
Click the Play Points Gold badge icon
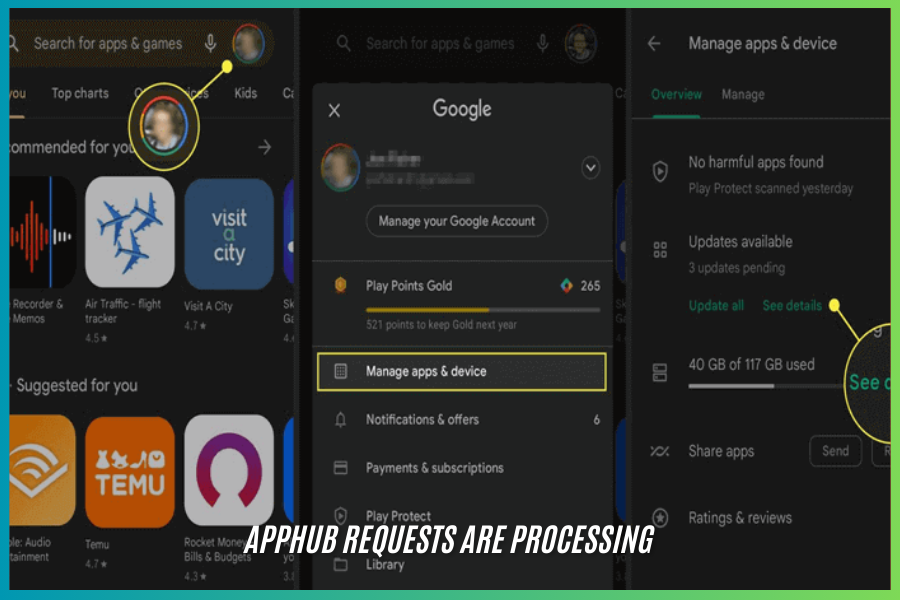[340, 285]
